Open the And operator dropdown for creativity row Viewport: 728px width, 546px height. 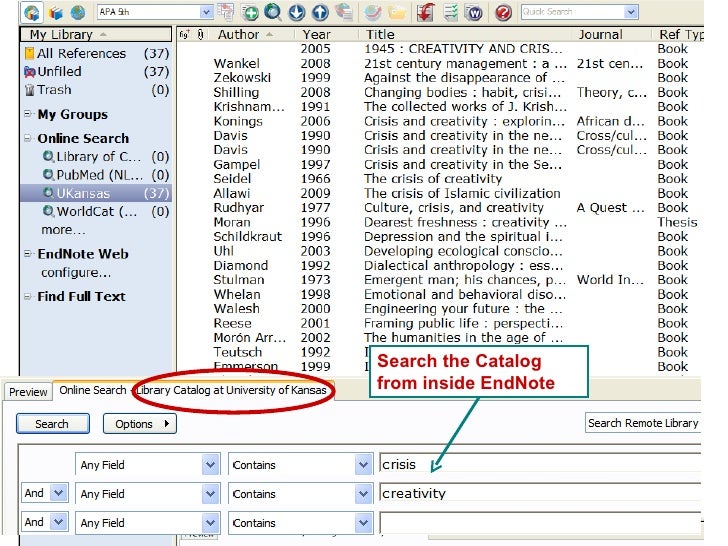pos(58,494)
